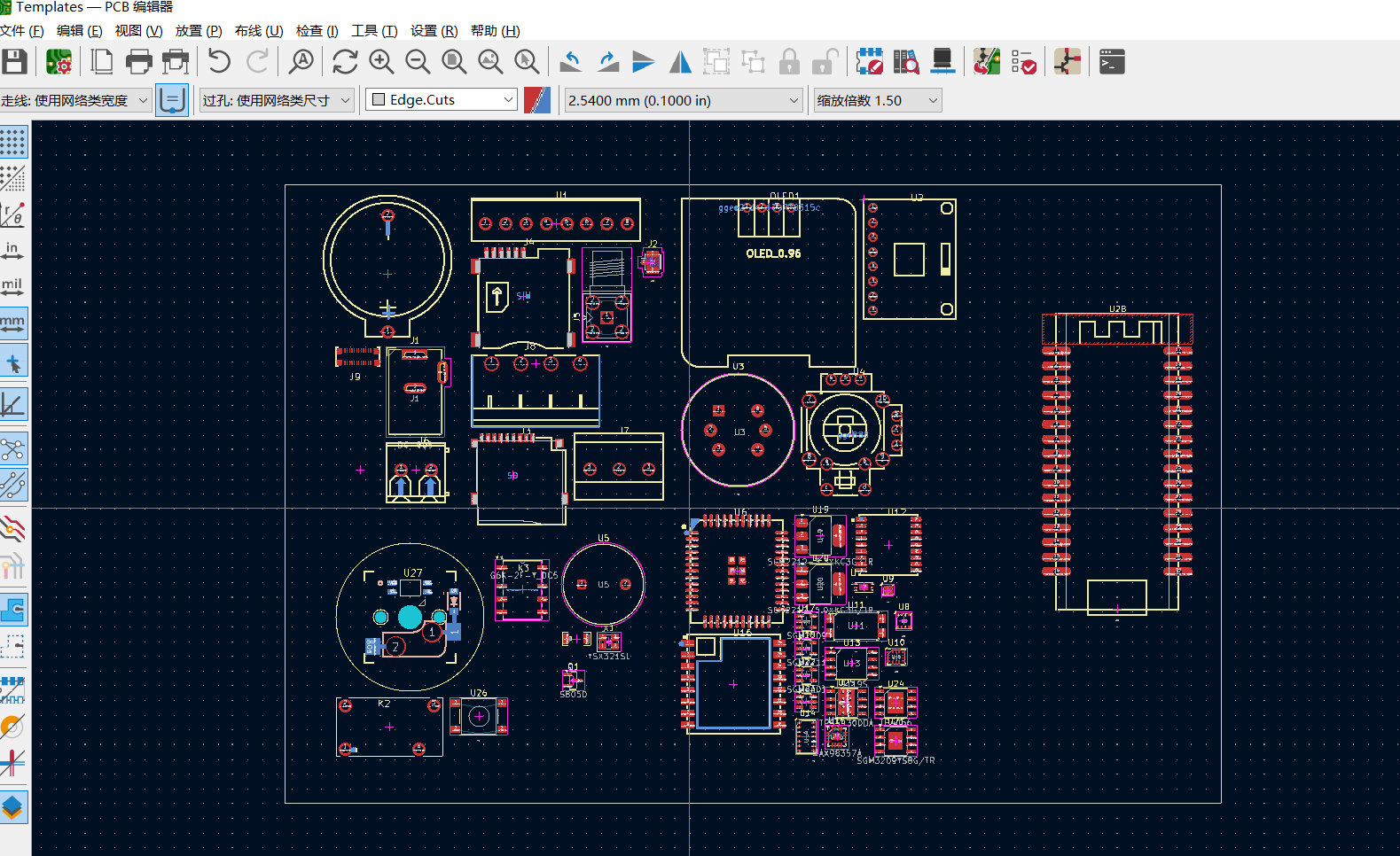
Task: Open the 文件 (F) menu
Action: [22, 31]
